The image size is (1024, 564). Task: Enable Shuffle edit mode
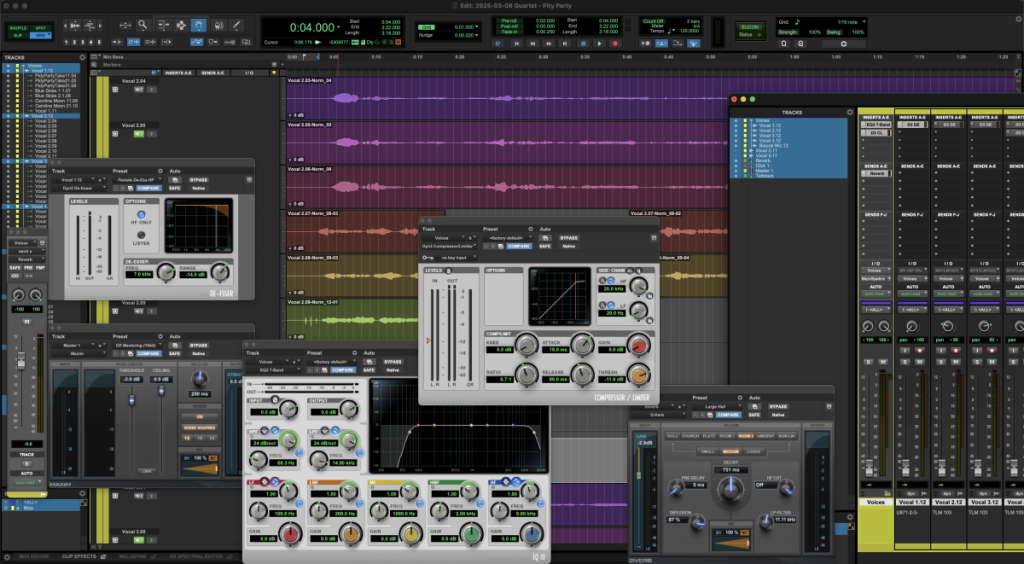point(18,28)
